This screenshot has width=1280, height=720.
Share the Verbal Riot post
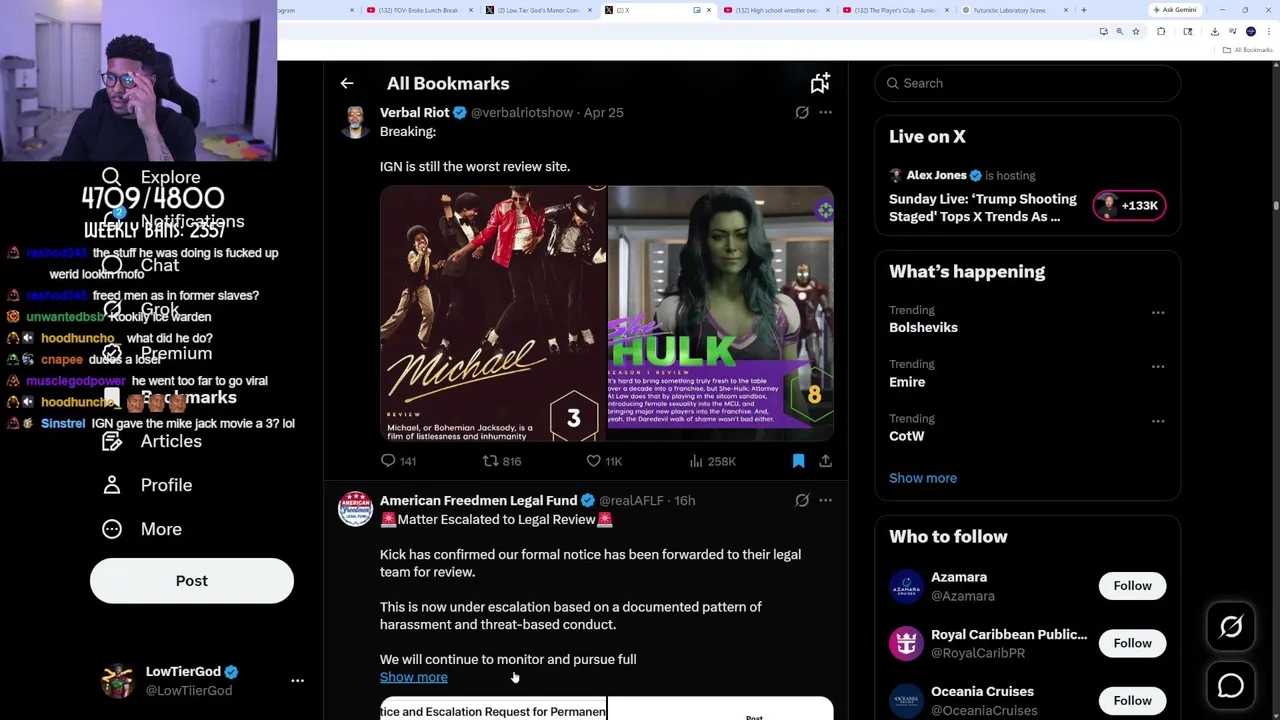pyautogui.click(x=825, y=461)
